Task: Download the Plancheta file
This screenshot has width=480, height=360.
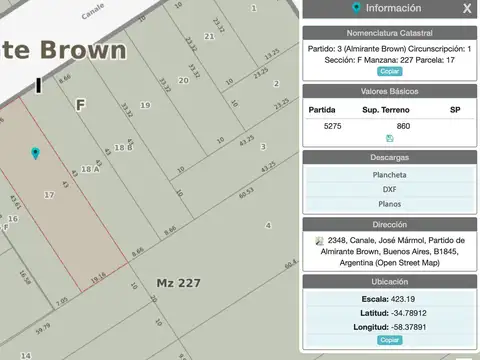Action: pos(390,175)
